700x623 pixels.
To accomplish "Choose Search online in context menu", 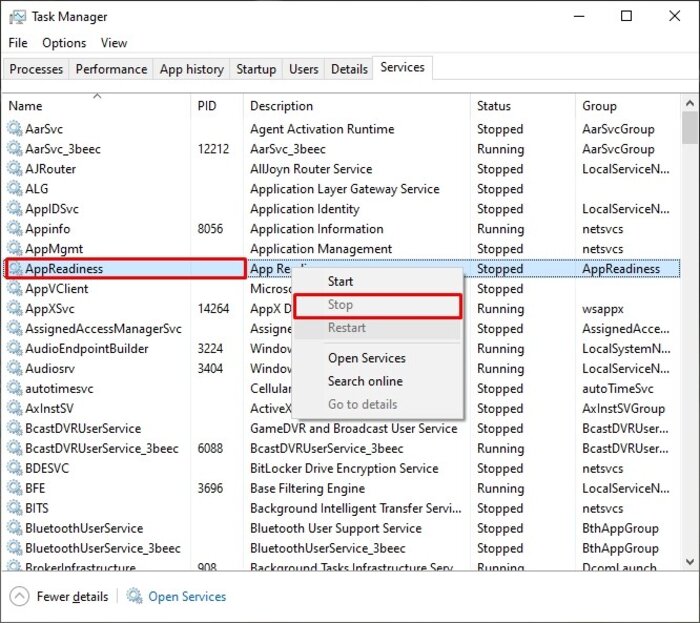I will click(378, 381).
